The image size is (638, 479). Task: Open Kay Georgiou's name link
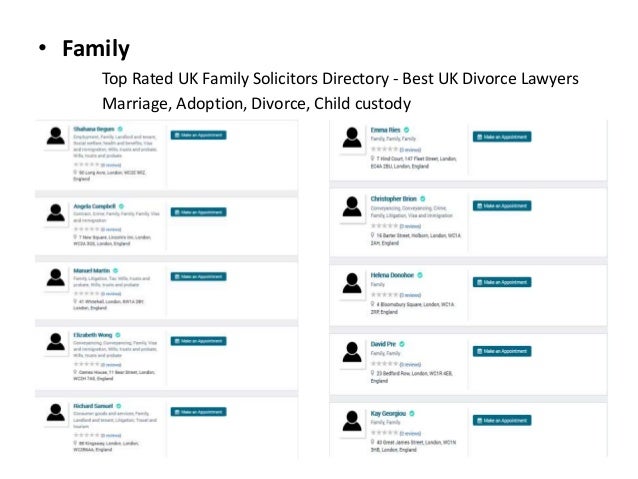pyautogui.click(x=388, y=413)
